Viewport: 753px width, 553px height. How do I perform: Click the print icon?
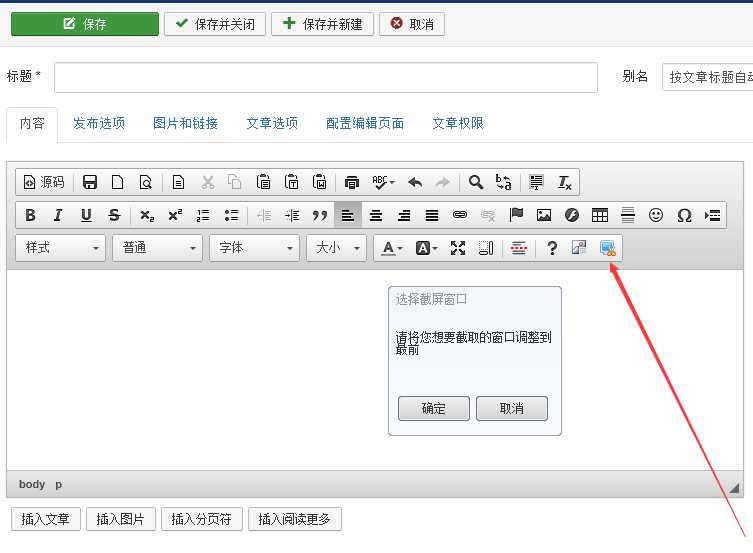point(352,182)
